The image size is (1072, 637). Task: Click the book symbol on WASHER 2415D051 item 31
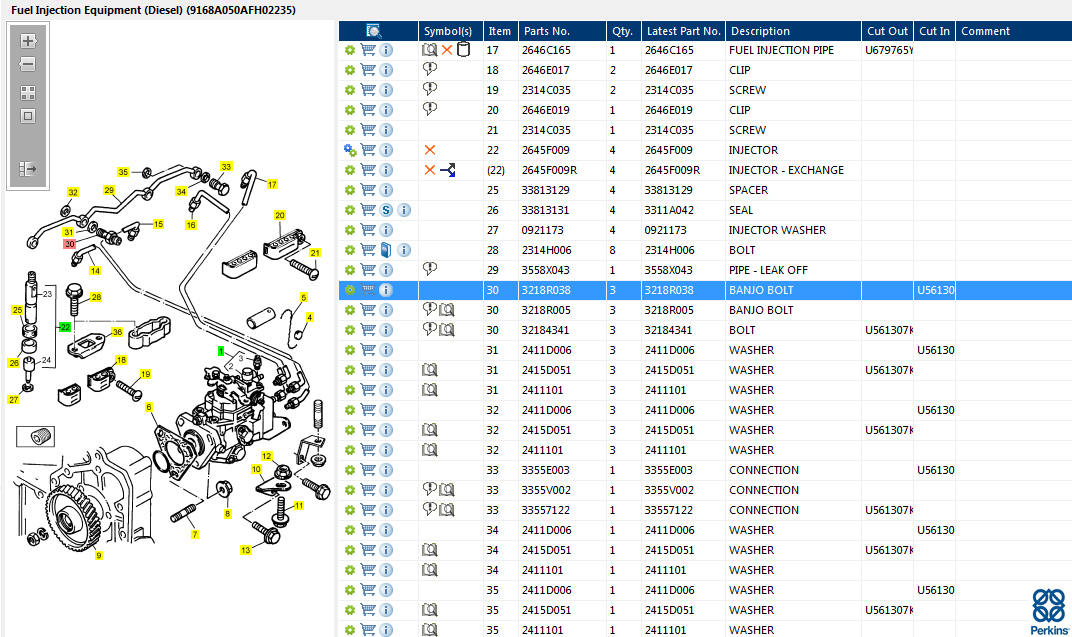click(429, 370)
